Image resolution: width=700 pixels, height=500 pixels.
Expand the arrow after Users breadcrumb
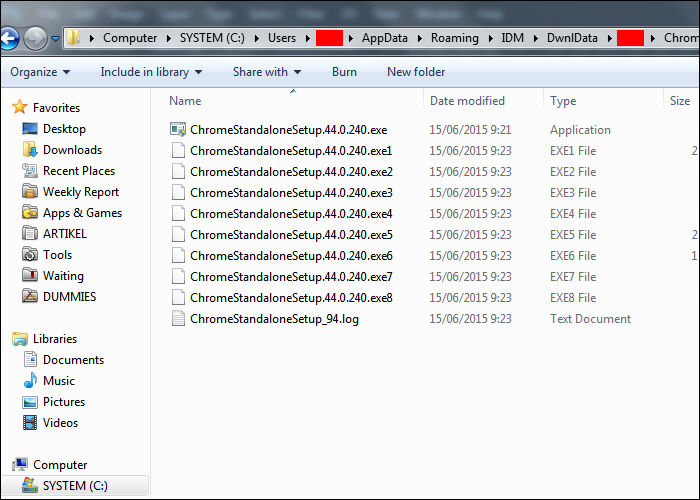point(308,38)
